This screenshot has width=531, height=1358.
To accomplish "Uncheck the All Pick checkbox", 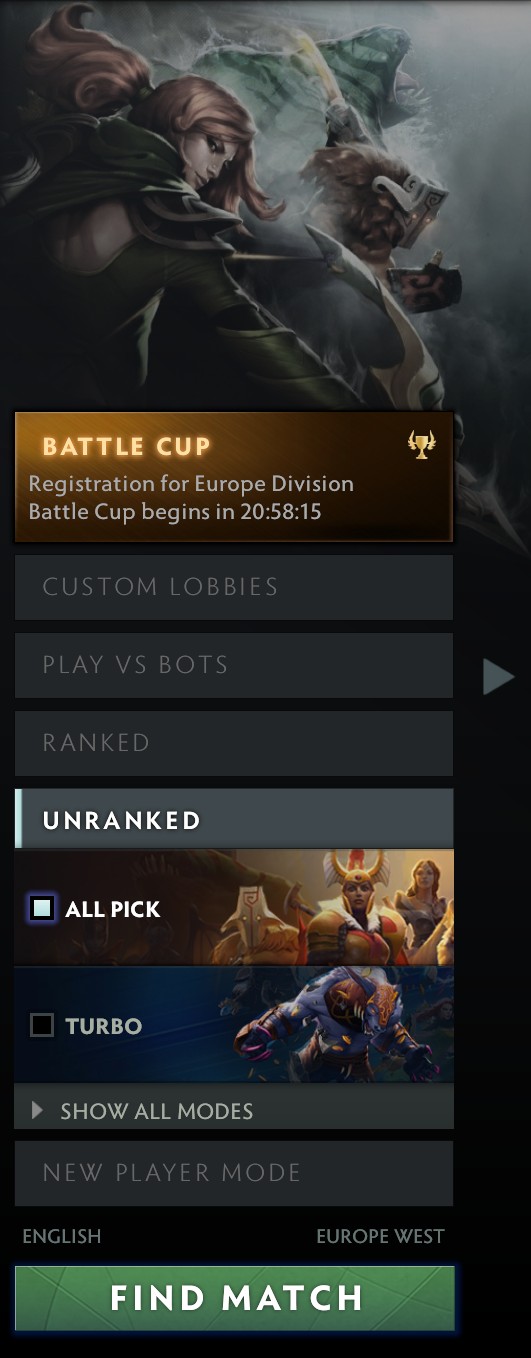I will (x=42, y=909).
